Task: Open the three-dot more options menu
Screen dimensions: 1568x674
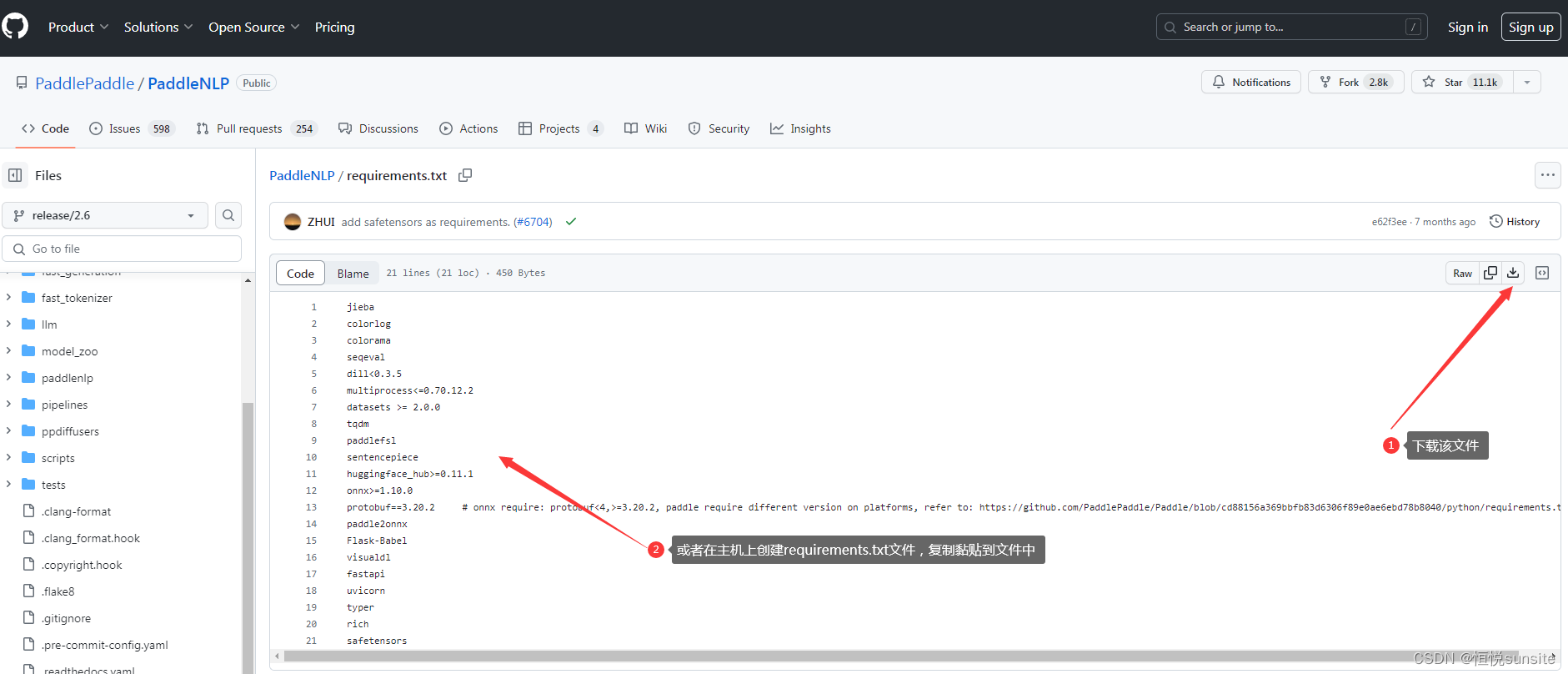Action: pos(1548,175)
